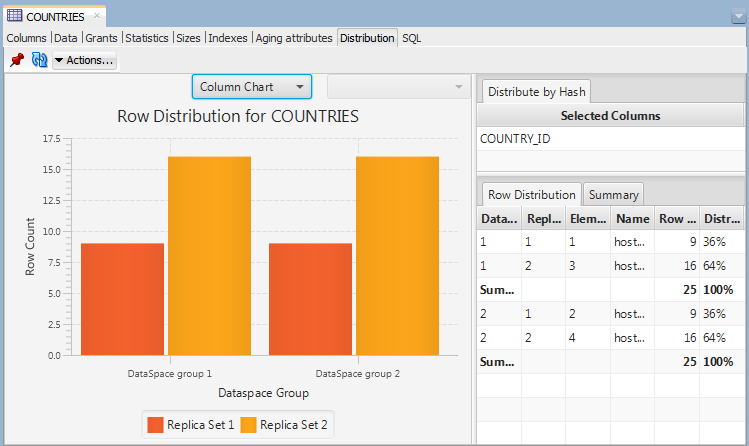Click the row count 9 in element 1 row
The image size is (749, 446).
coord(677,242)
